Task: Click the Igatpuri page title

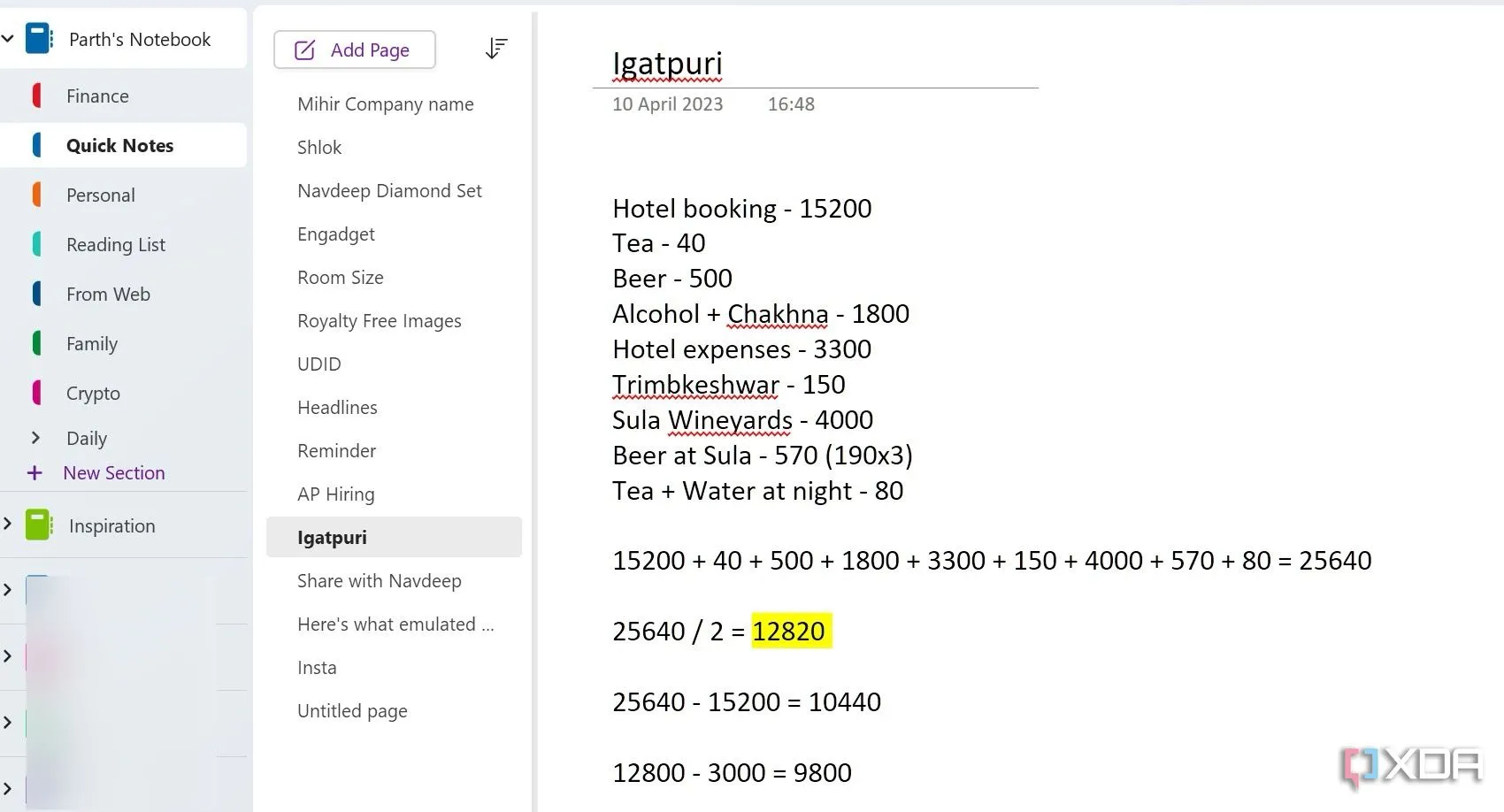Action: tap(667, 64)
